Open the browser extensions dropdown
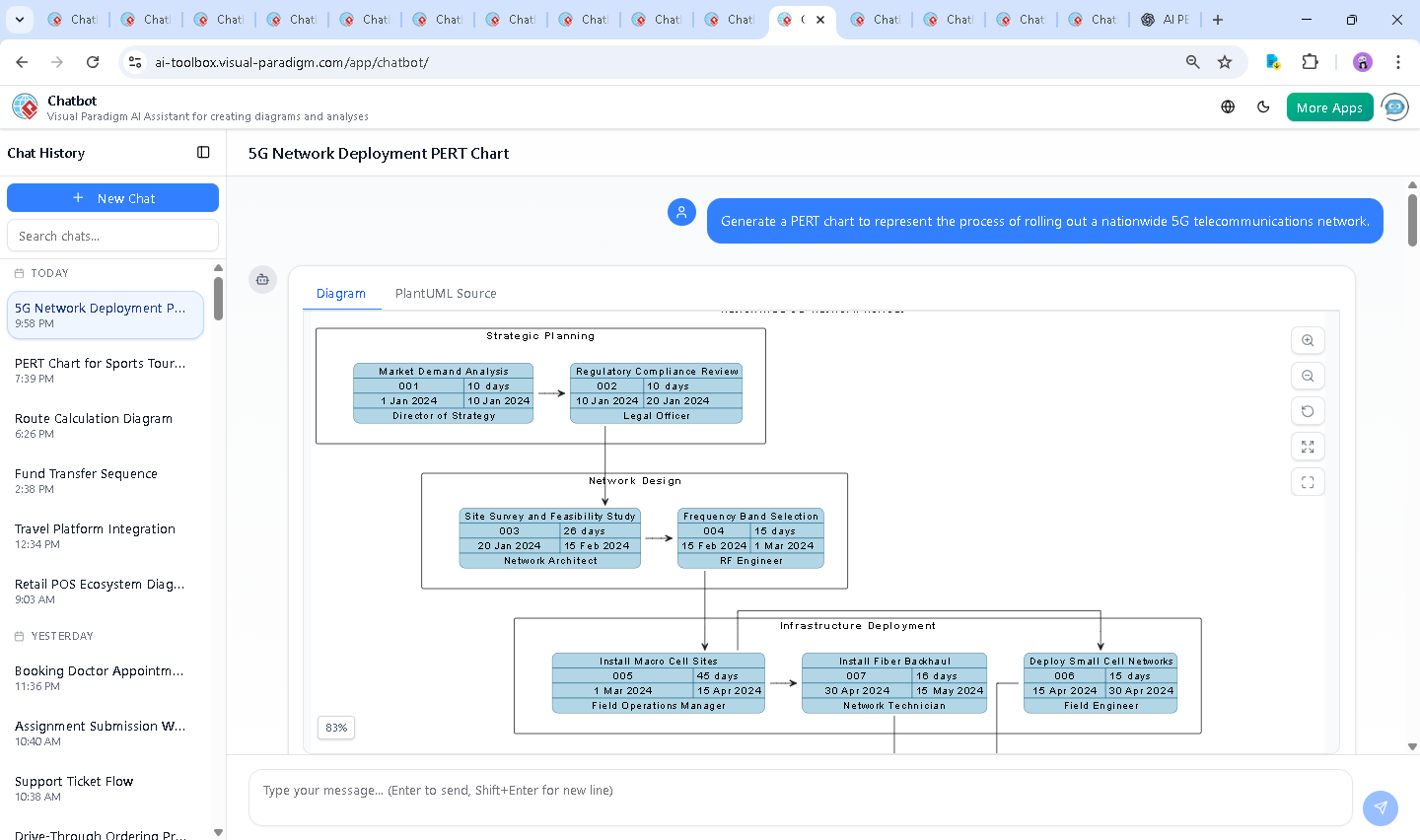1420x840 pixels. click(x=1311, y=61)
